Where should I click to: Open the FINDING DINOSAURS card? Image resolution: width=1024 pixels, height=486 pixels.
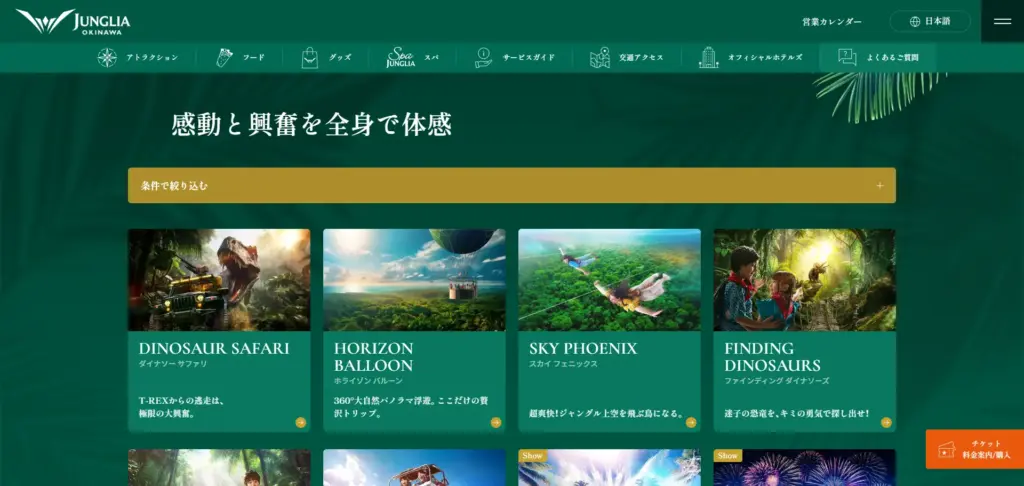point(804,330)
